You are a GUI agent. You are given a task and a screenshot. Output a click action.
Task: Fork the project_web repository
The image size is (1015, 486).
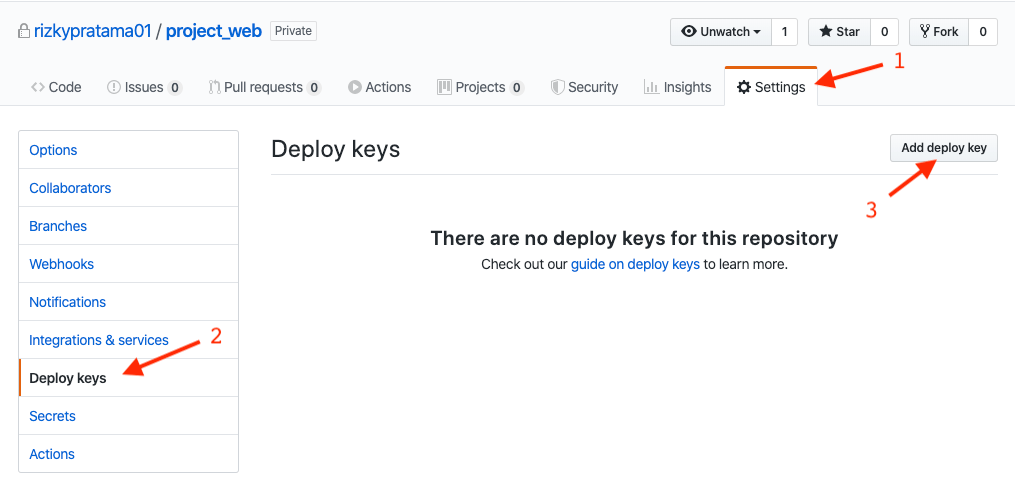pyautogui.click(x=939, y=32)
